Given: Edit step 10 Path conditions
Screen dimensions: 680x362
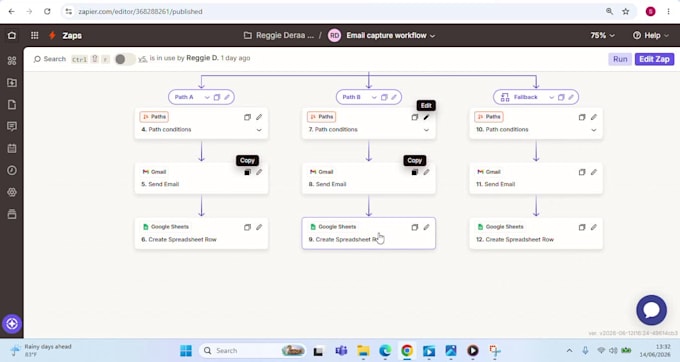Looking at the screenshot, I should [594, 117].
